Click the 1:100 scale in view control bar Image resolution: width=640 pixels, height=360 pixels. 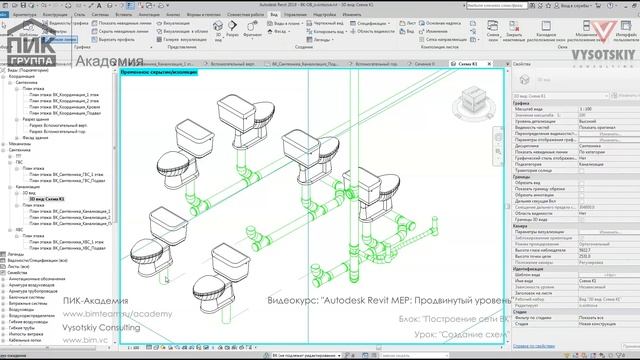click(133, 348)
